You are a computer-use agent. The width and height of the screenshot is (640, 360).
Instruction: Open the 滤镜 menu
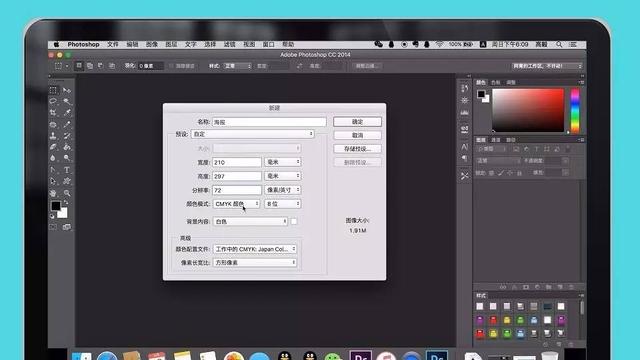click(229, 44)
